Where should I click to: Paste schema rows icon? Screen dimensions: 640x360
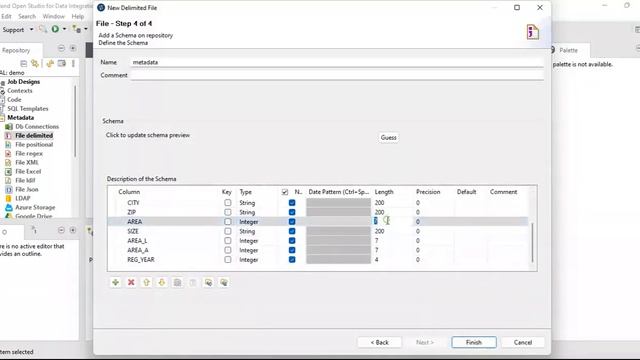tap(193, 282)
